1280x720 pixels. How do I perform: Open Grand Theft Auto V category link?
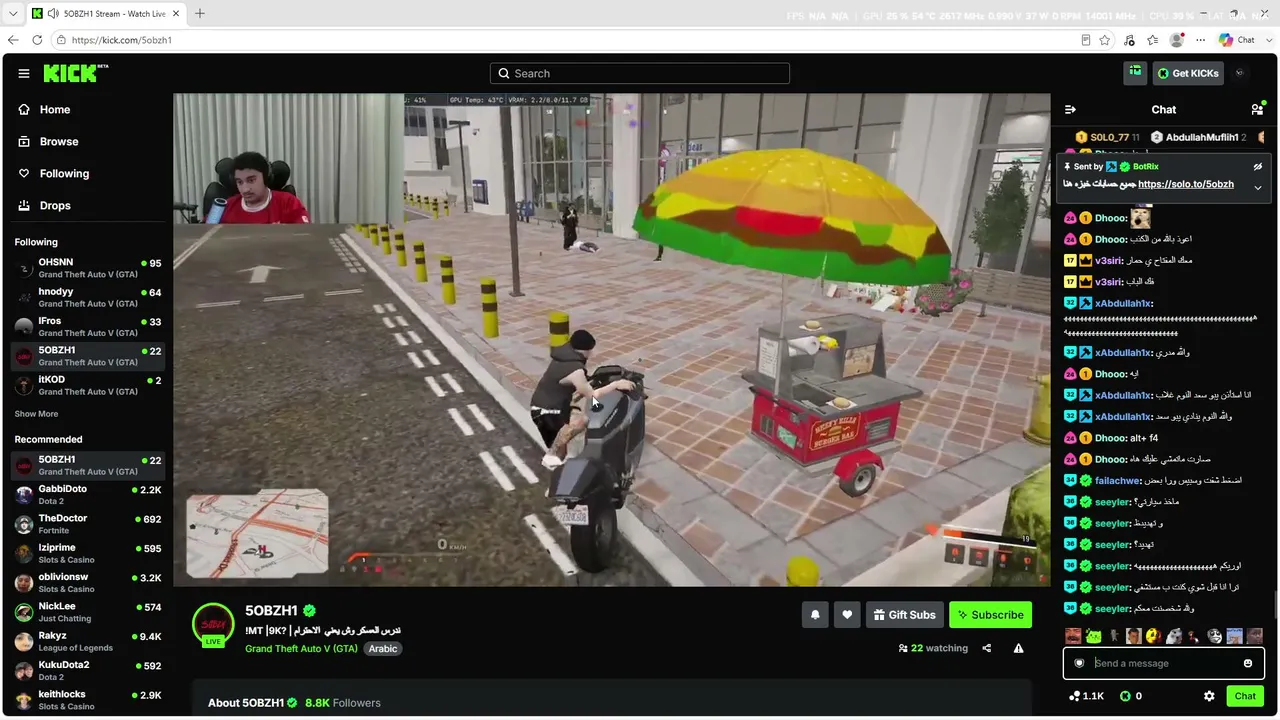301,649
